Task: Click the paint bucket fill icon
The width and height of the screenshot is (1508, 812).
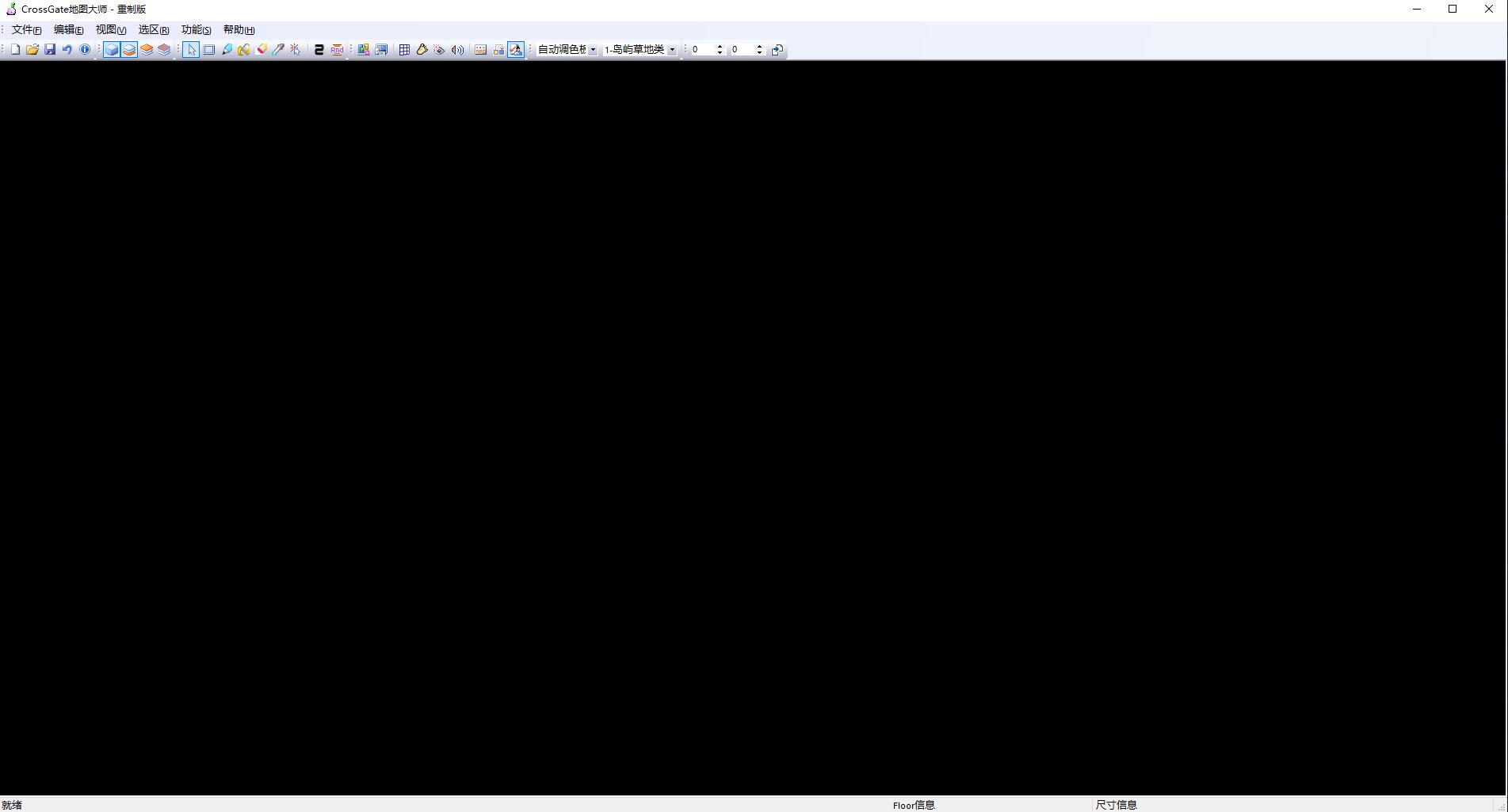Action: [x=422, y=49]
